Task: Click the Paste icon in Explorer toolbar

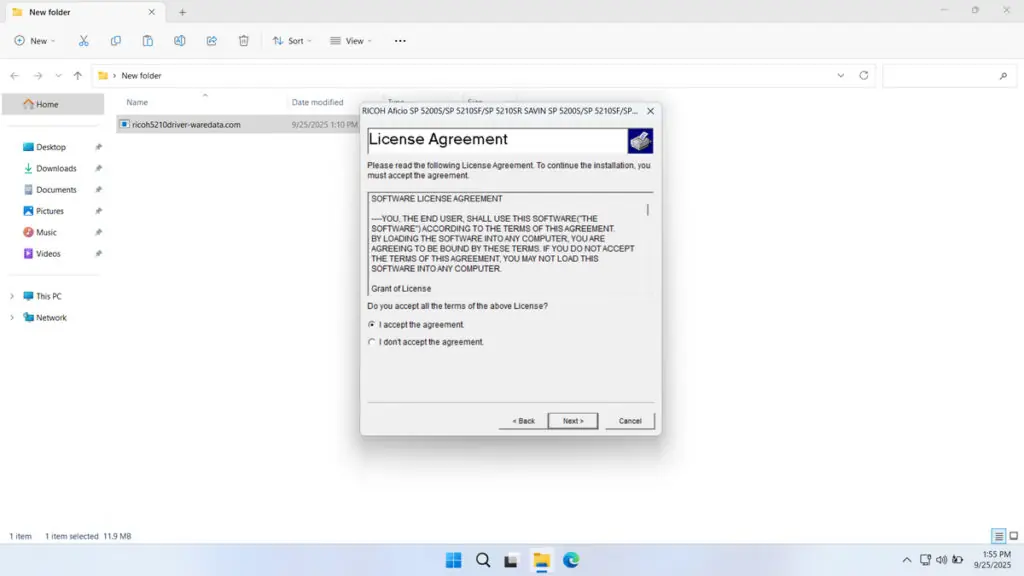Action: [148, 40]
